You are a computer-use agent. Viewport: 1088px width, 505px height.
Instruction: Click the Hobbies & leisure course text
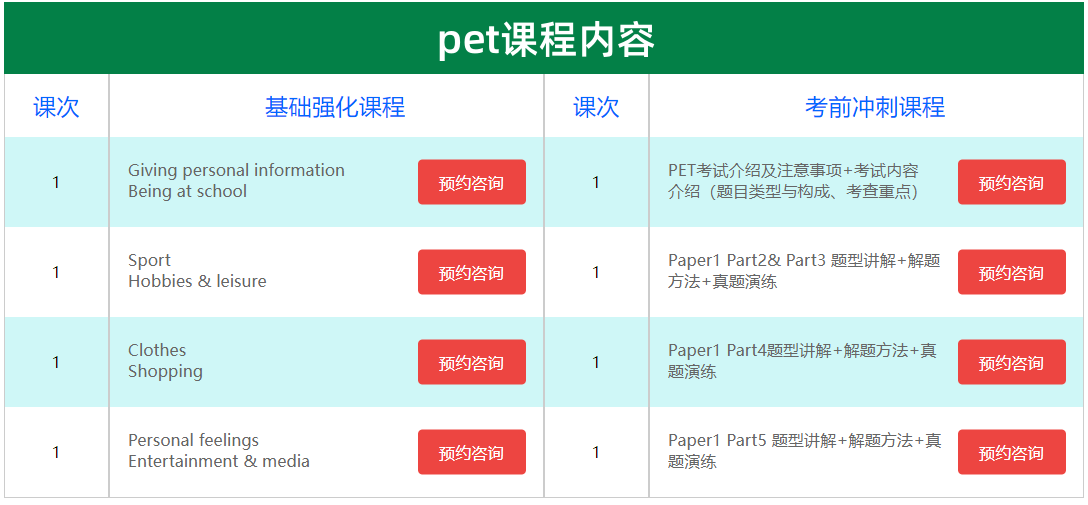(x=197, y=282)
